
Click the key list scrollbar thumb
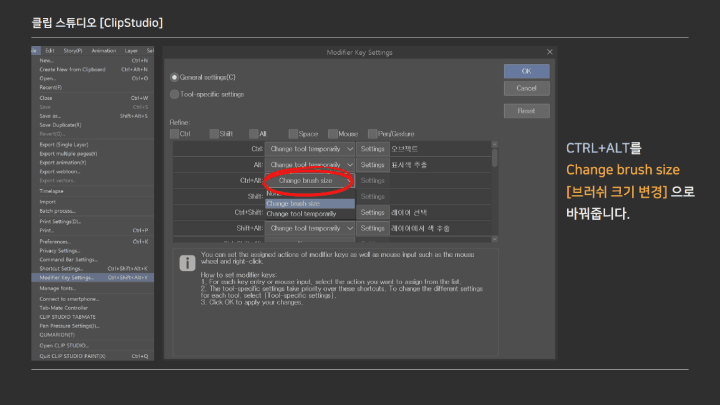click(495, 157)
